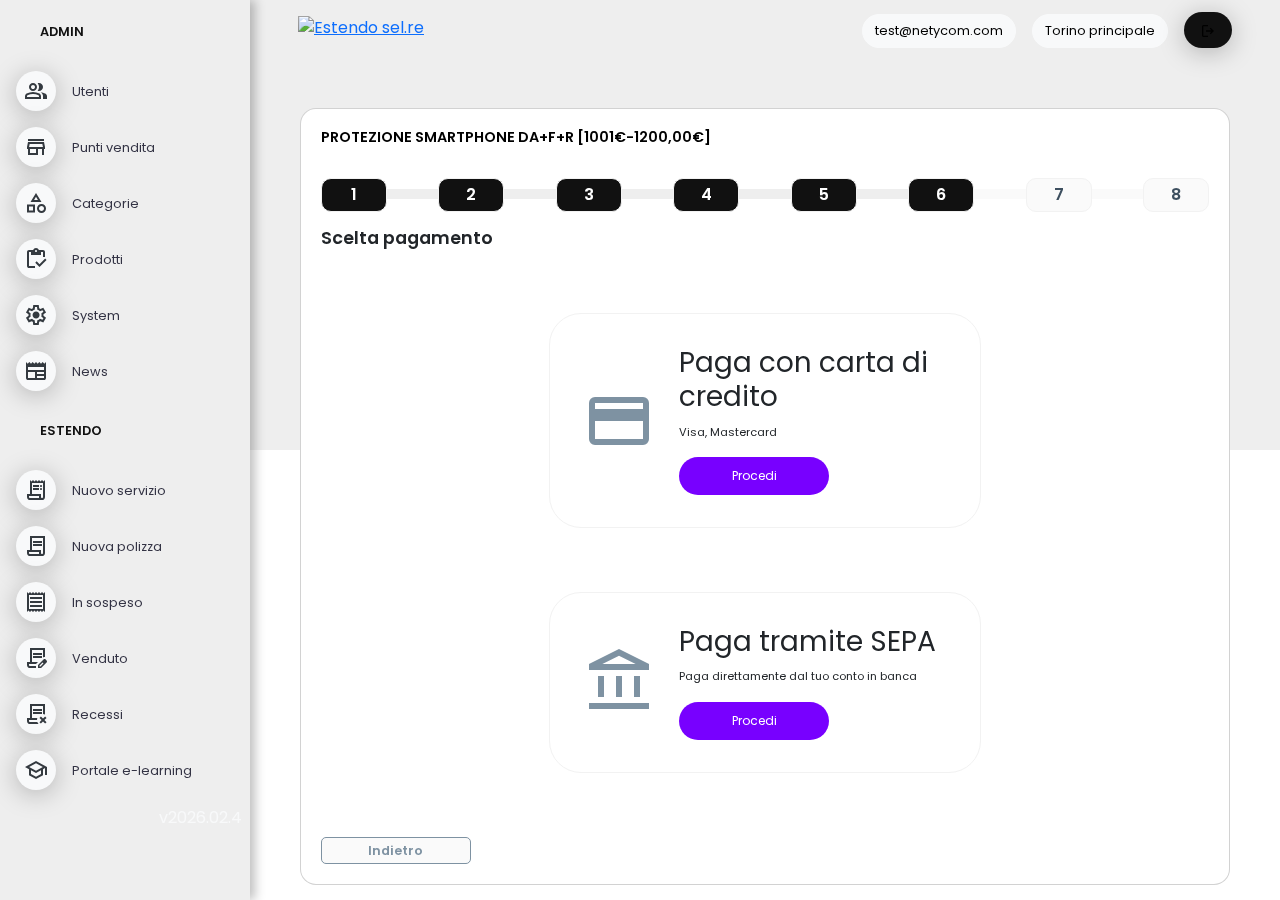This screenshot has height=900, width=1280.
Task: Open the Prodotti section
Action: 97,258
